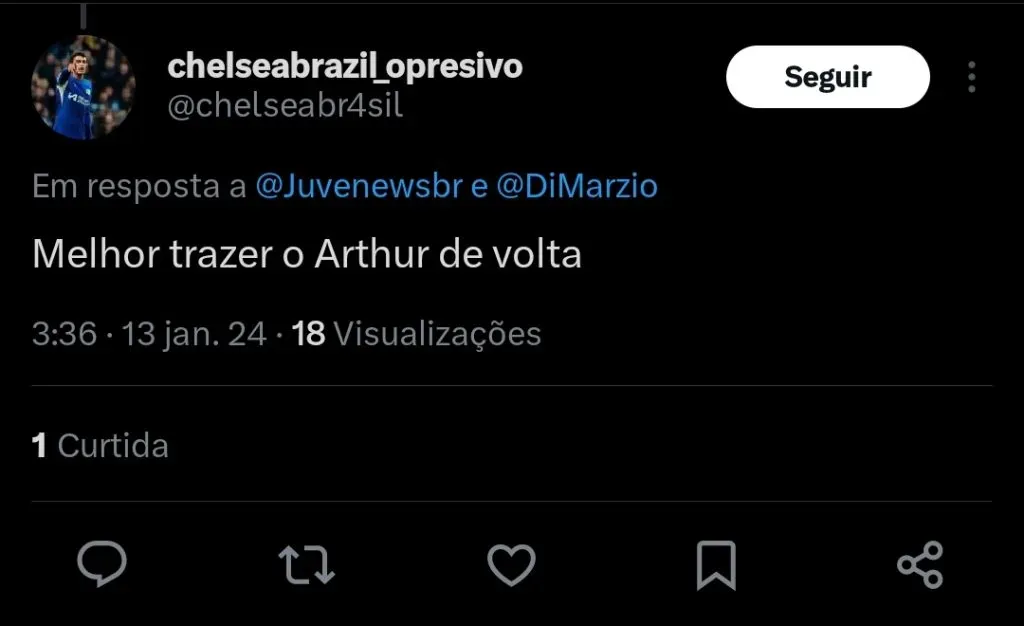Click the "Em resposta a" label

point(139,186)
